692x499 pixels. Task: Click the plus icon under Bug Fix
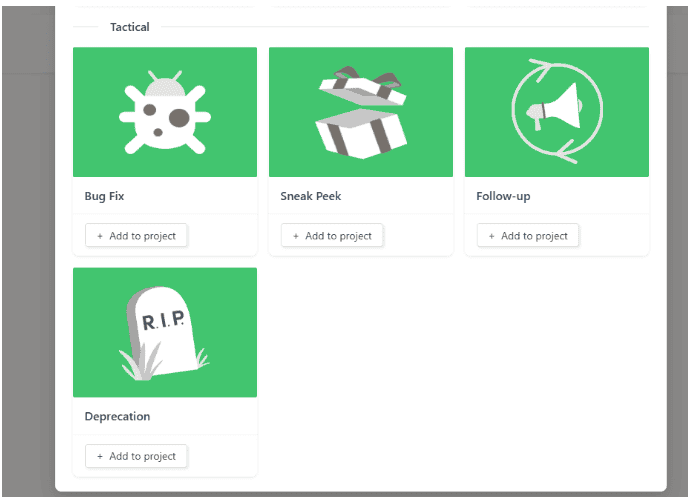click(x=100, y=236)
